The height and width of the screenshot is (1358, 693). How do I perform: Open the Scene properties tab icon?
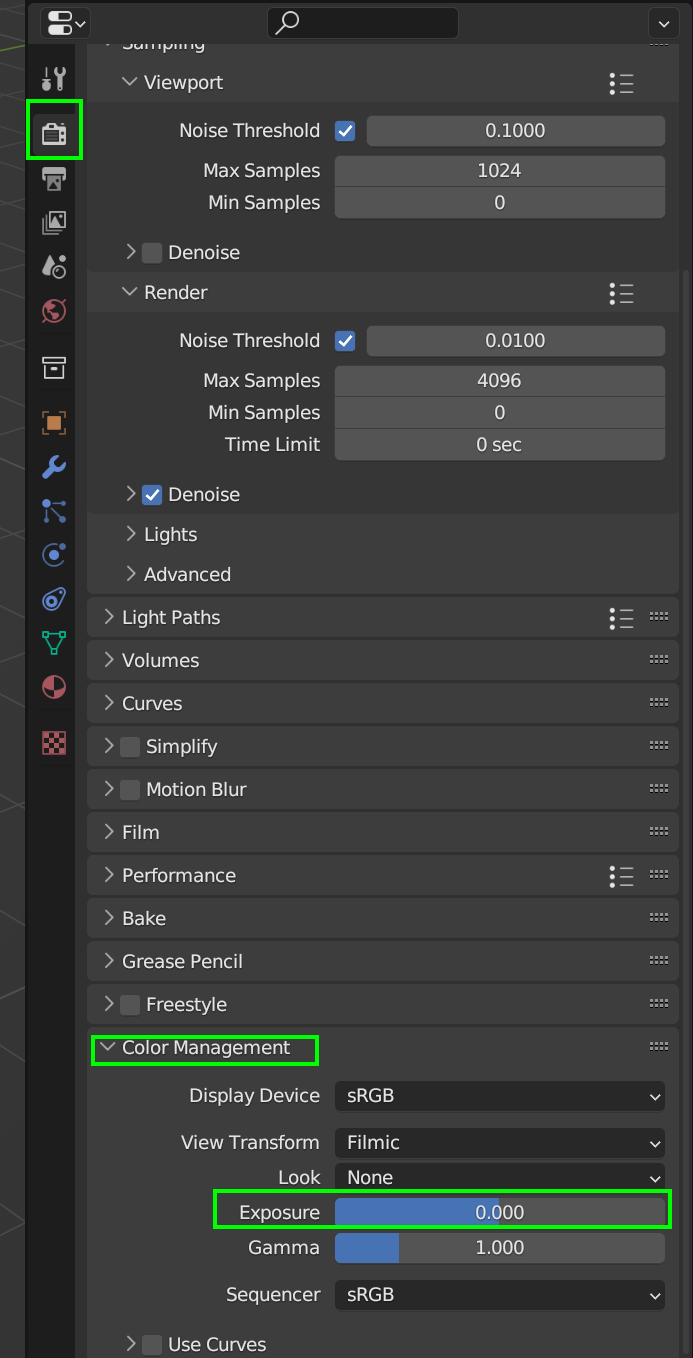coord(54,266)
